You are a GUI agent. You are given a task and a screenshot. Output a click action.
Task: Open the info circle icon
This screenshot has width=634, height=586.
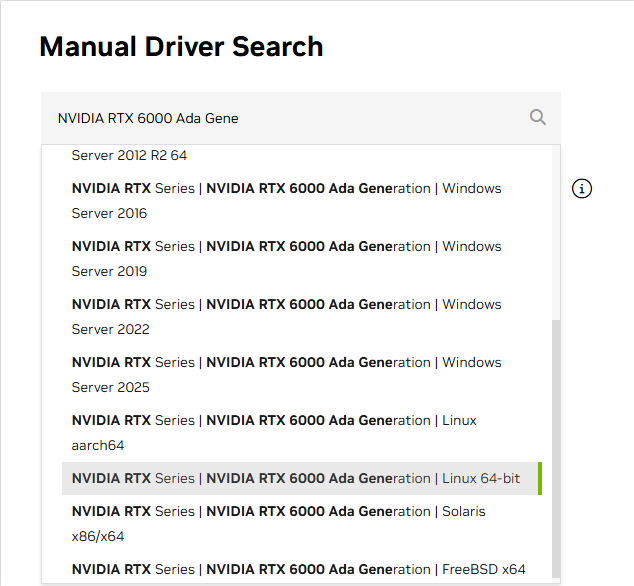tap(582, 189)
